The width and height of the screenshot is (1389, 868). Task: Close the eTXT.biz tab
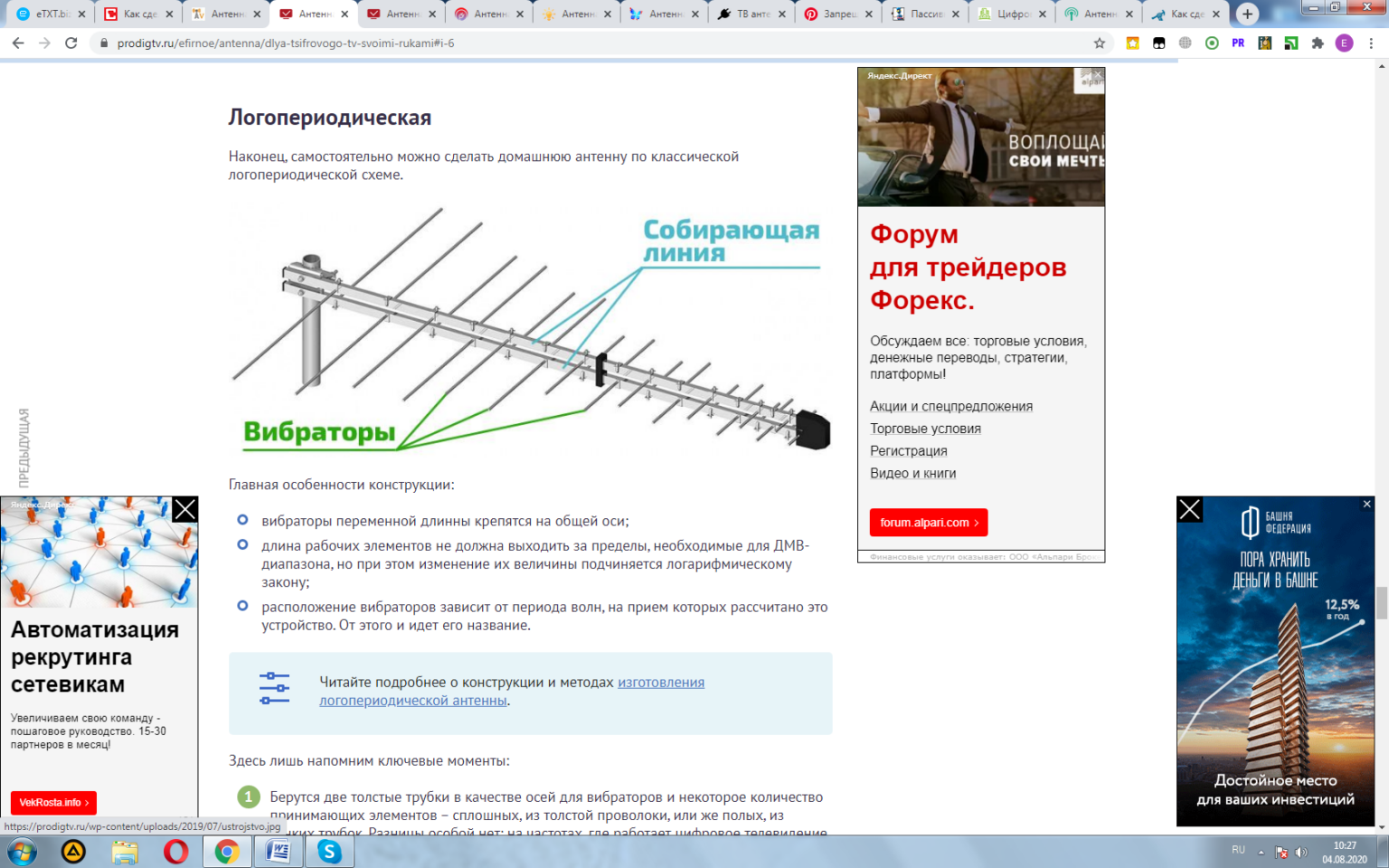pos(81,14)
